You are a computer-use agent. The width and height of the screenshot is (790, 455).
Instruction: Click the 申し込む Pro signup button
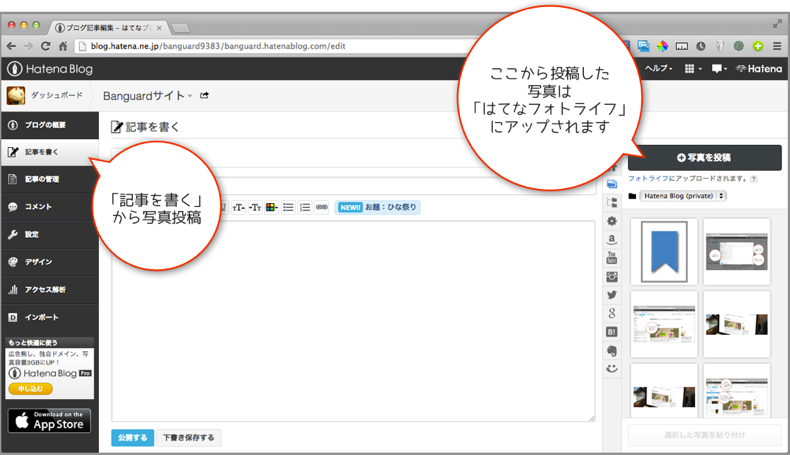(x=30, y=388)
